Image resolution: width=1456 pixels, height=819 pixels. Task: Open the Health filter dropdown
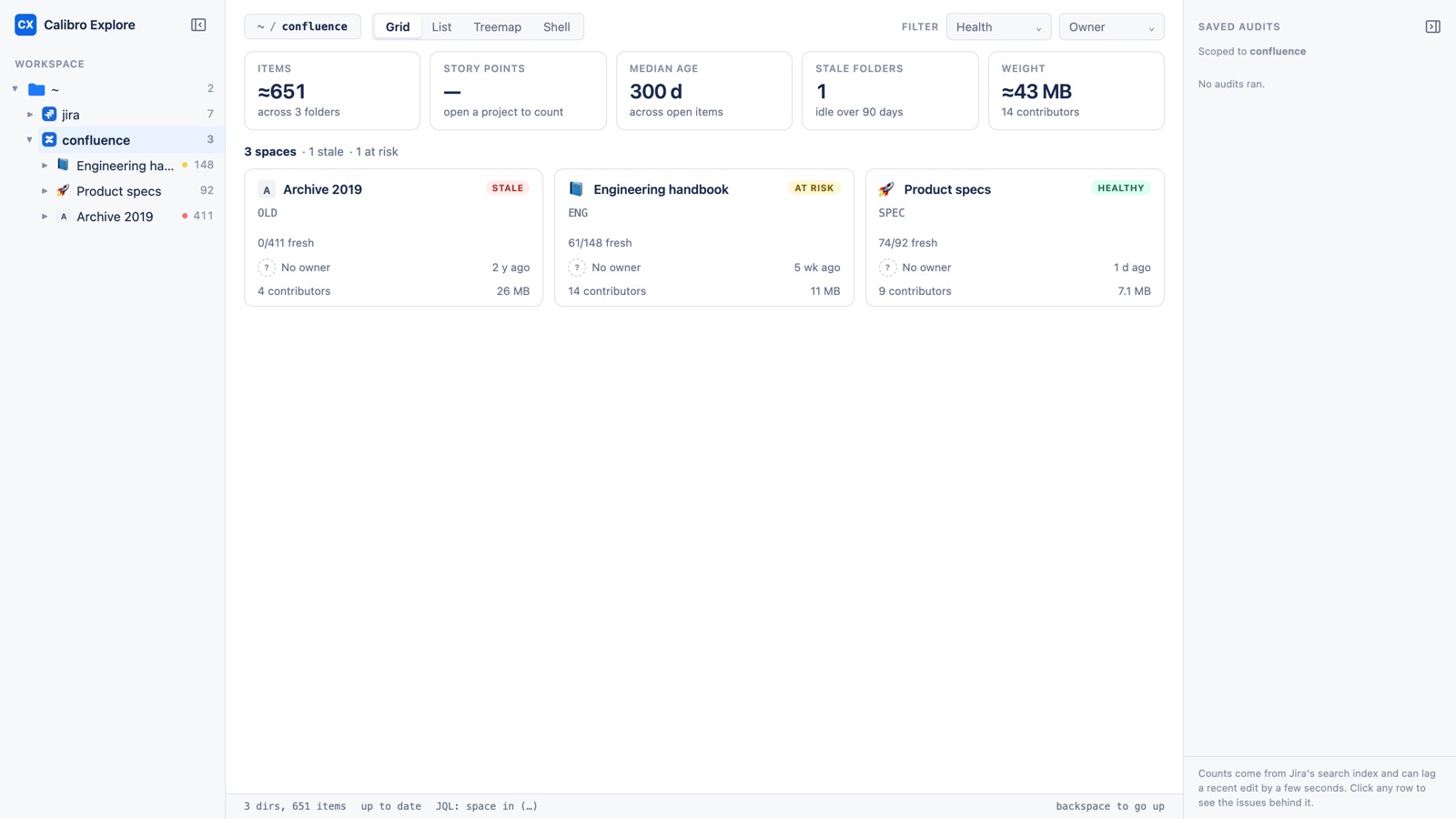998,27
